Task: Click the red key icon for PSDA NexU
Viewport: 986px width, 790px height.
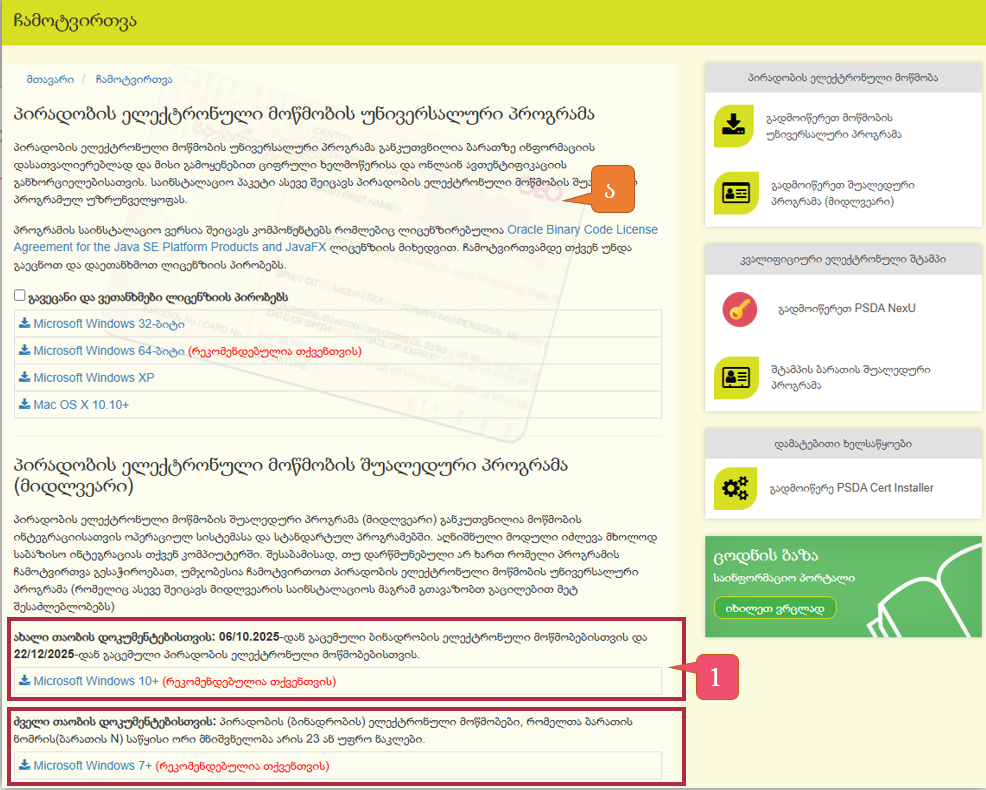Action: tap(740, 309)
